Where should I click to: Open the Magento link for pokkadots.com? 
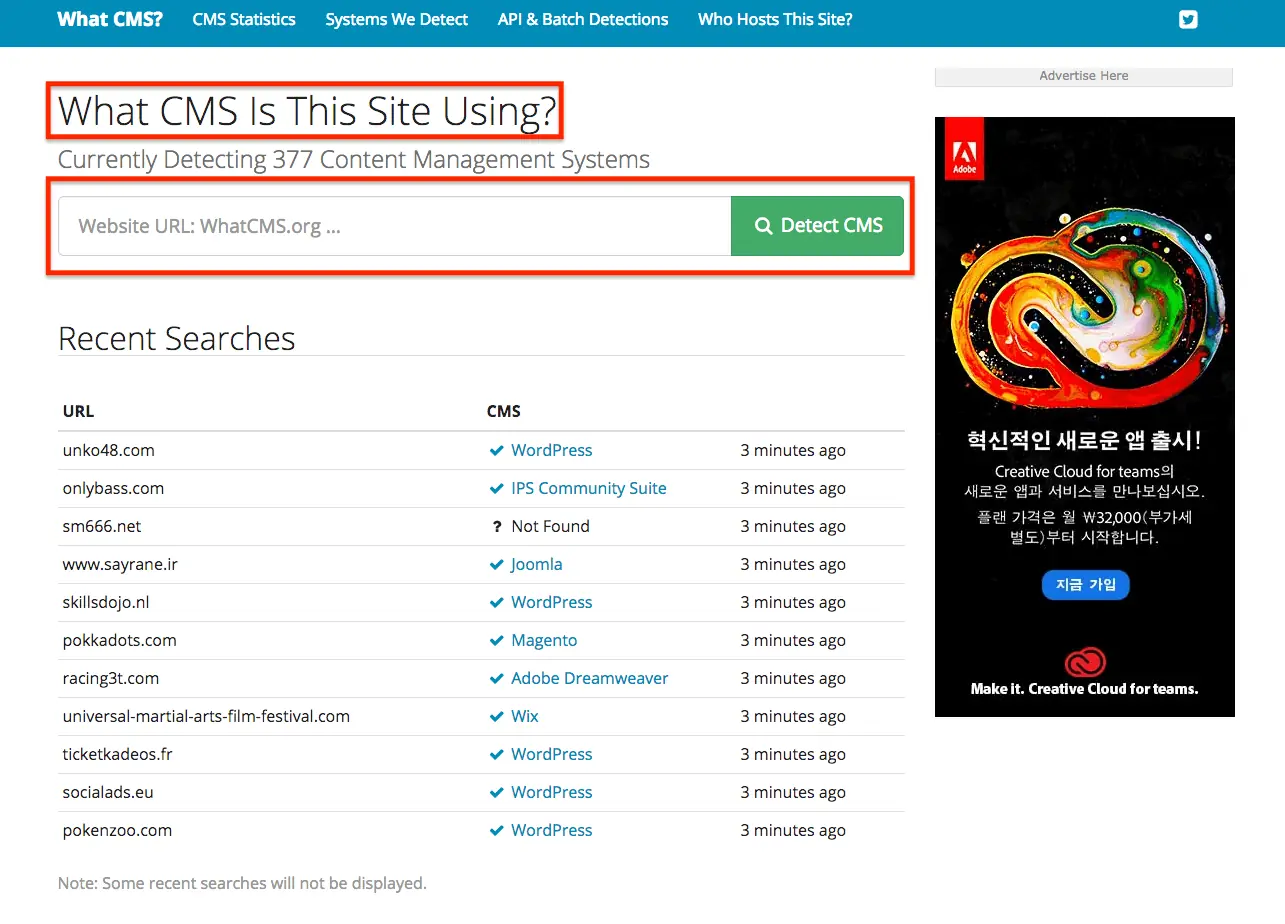click(544, 640)
